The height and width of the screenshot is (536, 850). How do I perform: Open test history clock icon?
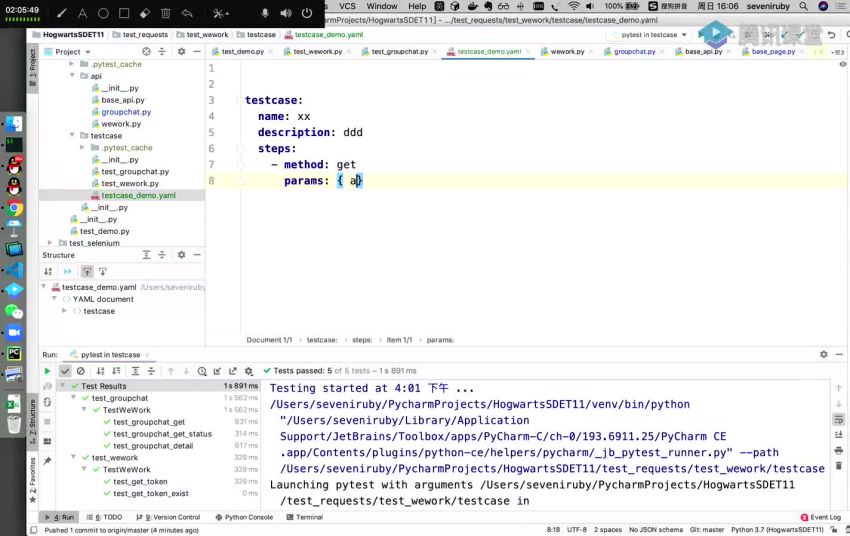coord(202,371)
